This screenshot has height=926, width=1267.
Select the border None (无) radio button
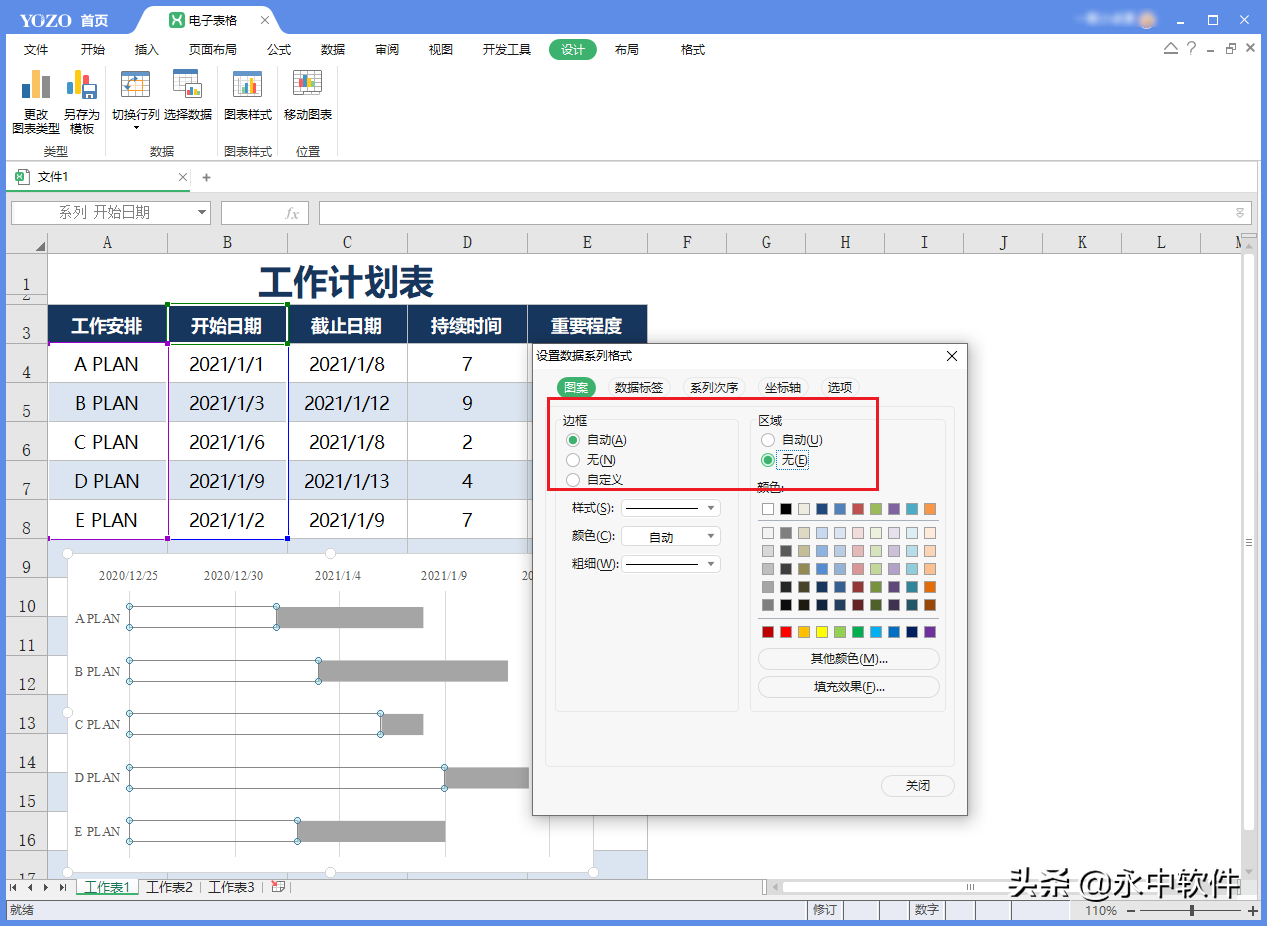(x=573, y=460)
